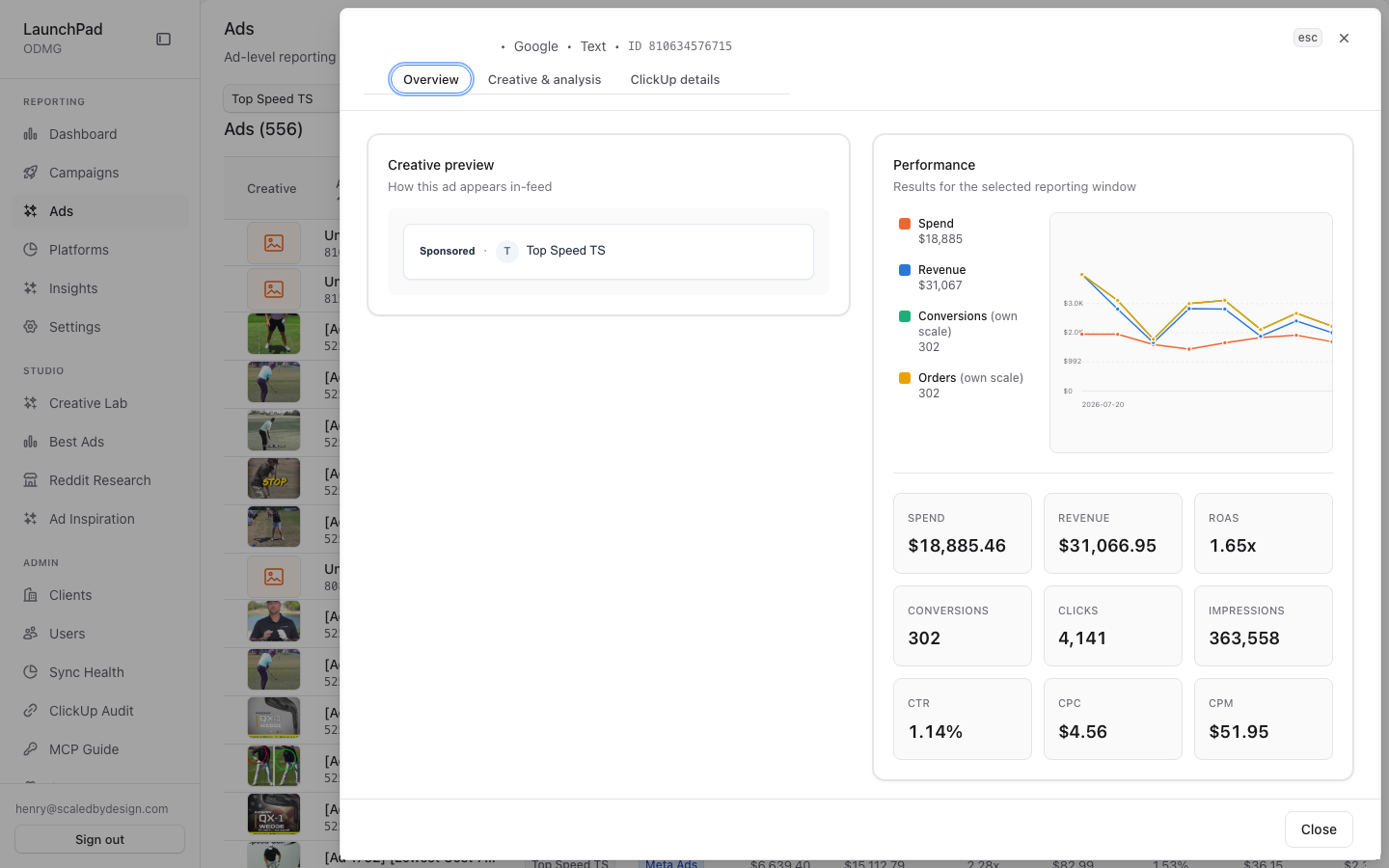Close the ad detail modal with X
Image resolution: width=1389 pixels, height=868 pixels.
click(x=1344, y=39)
